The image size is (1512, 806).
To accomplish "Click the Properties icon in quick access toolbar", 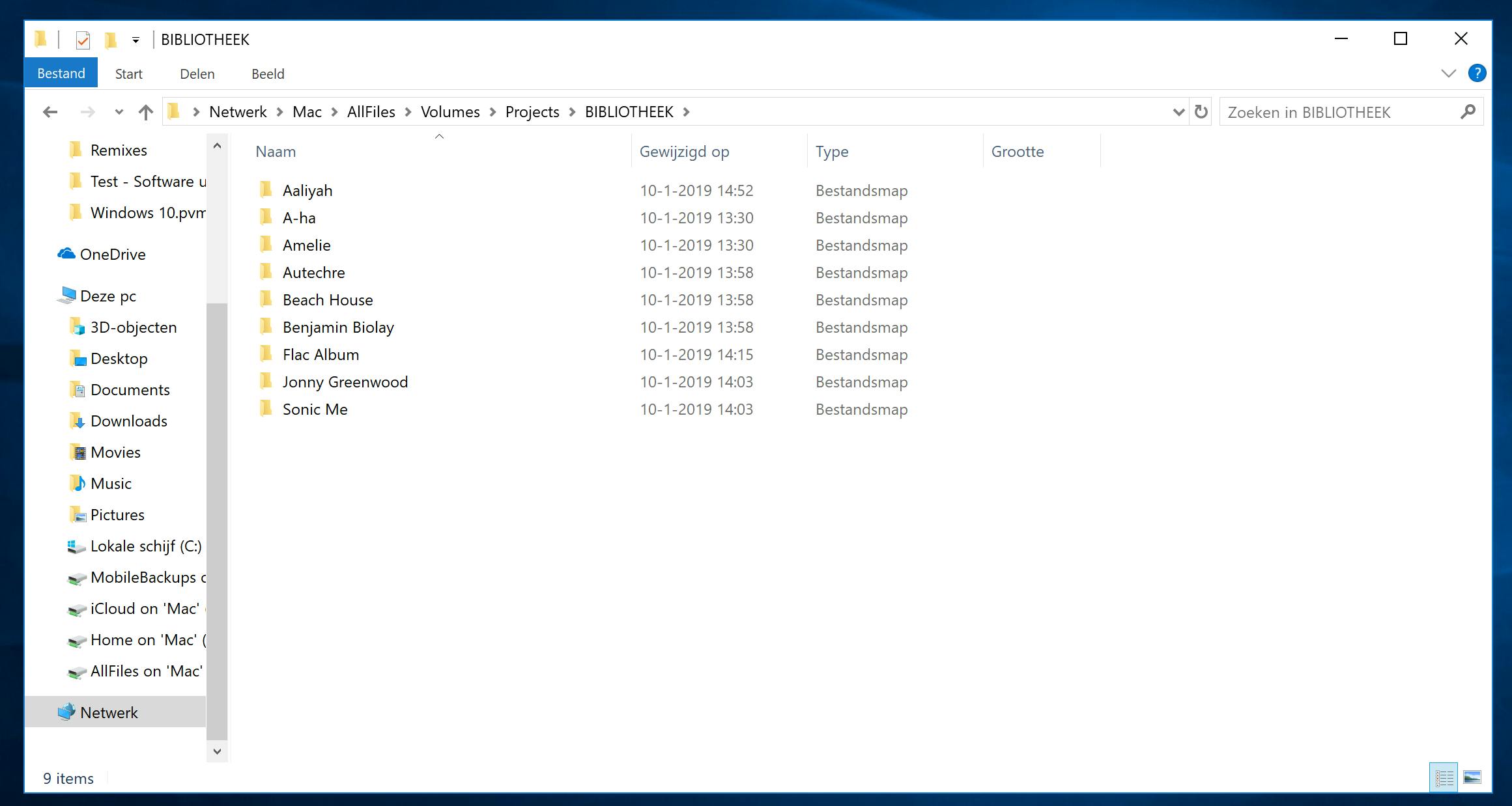I will [83, 40].
